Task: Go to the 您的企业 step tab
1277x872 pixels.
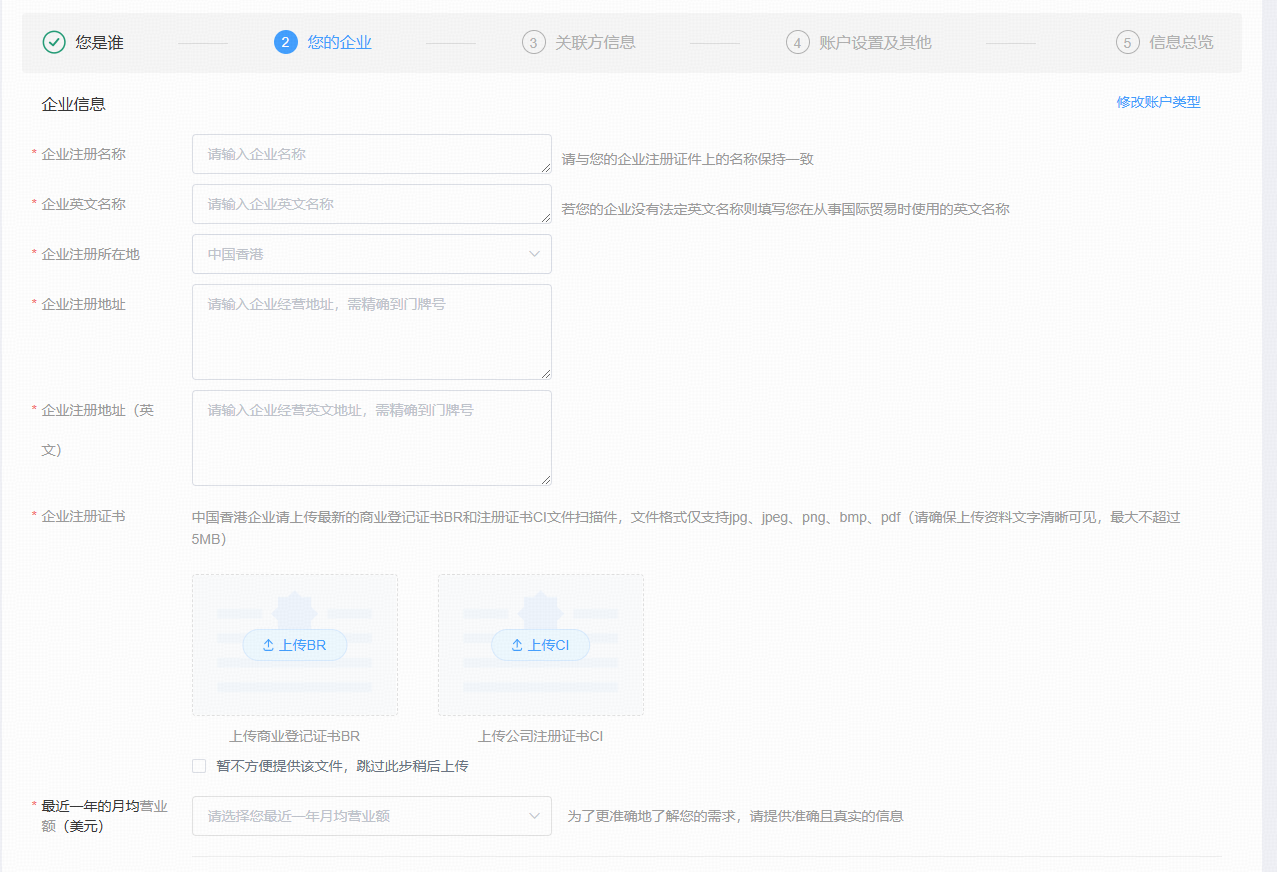Action: tap(339, 42)
